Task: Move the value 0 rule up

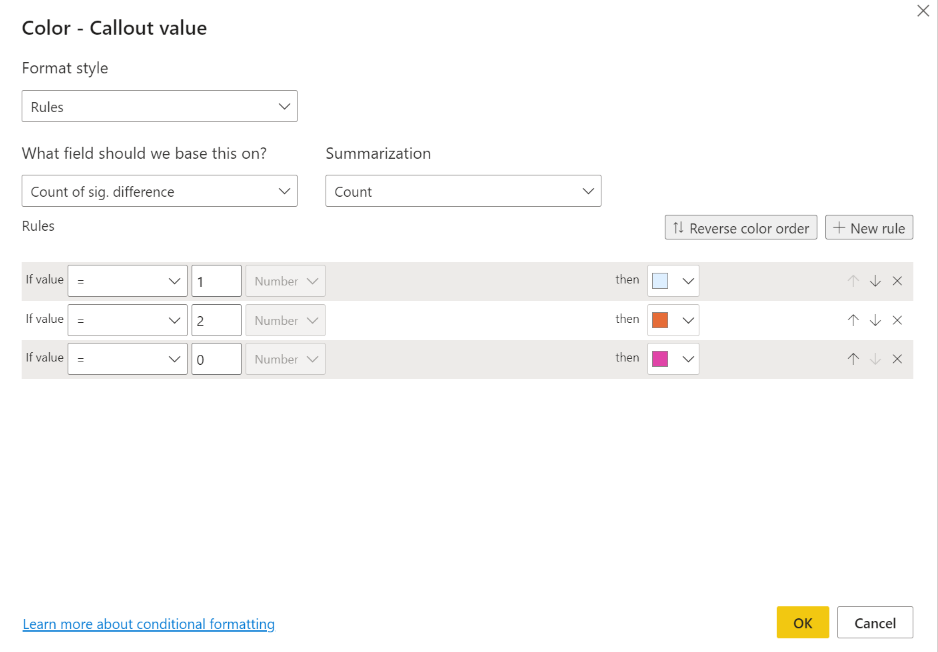Action: 853,359
